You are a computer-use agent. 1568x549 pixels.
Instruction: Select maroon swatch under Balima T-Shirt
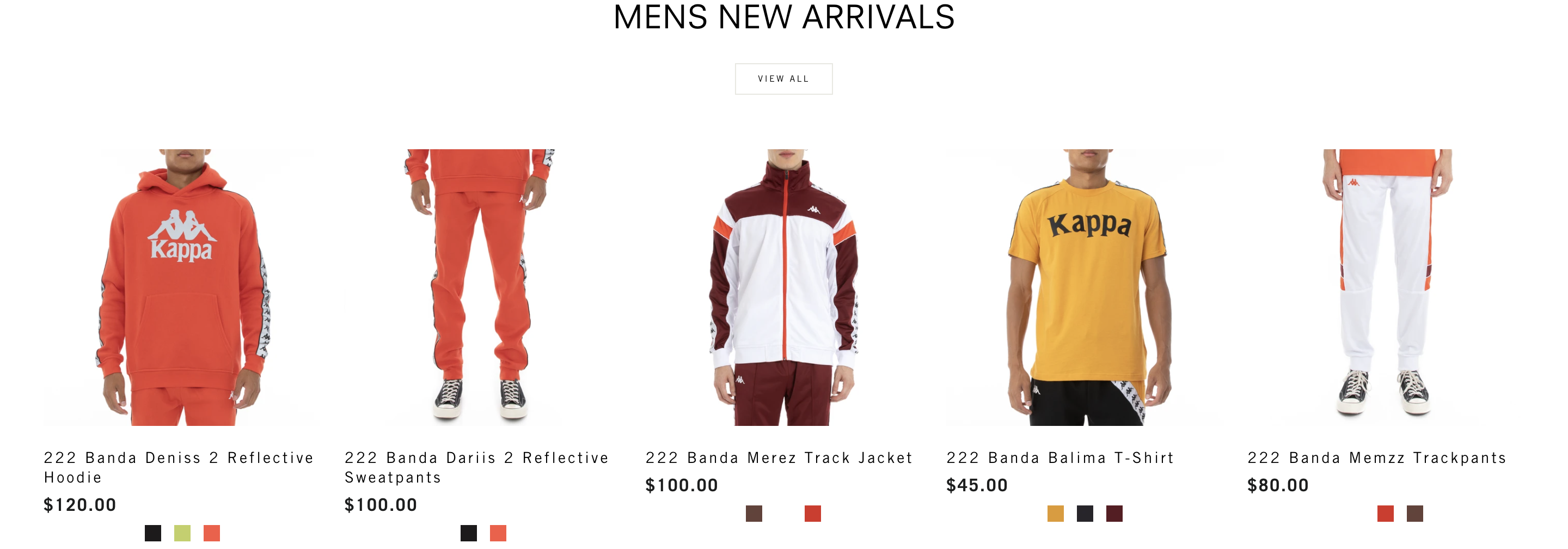point(1114,514)
